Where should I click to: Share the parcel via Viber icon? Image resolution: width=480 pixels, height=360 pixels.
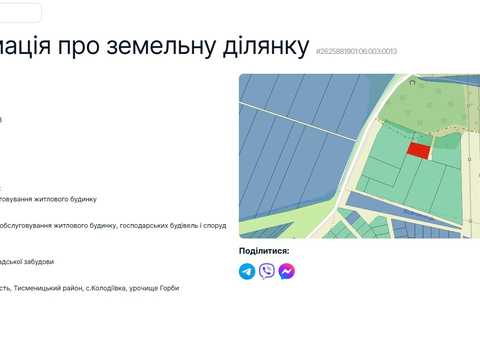pos(267,271)
